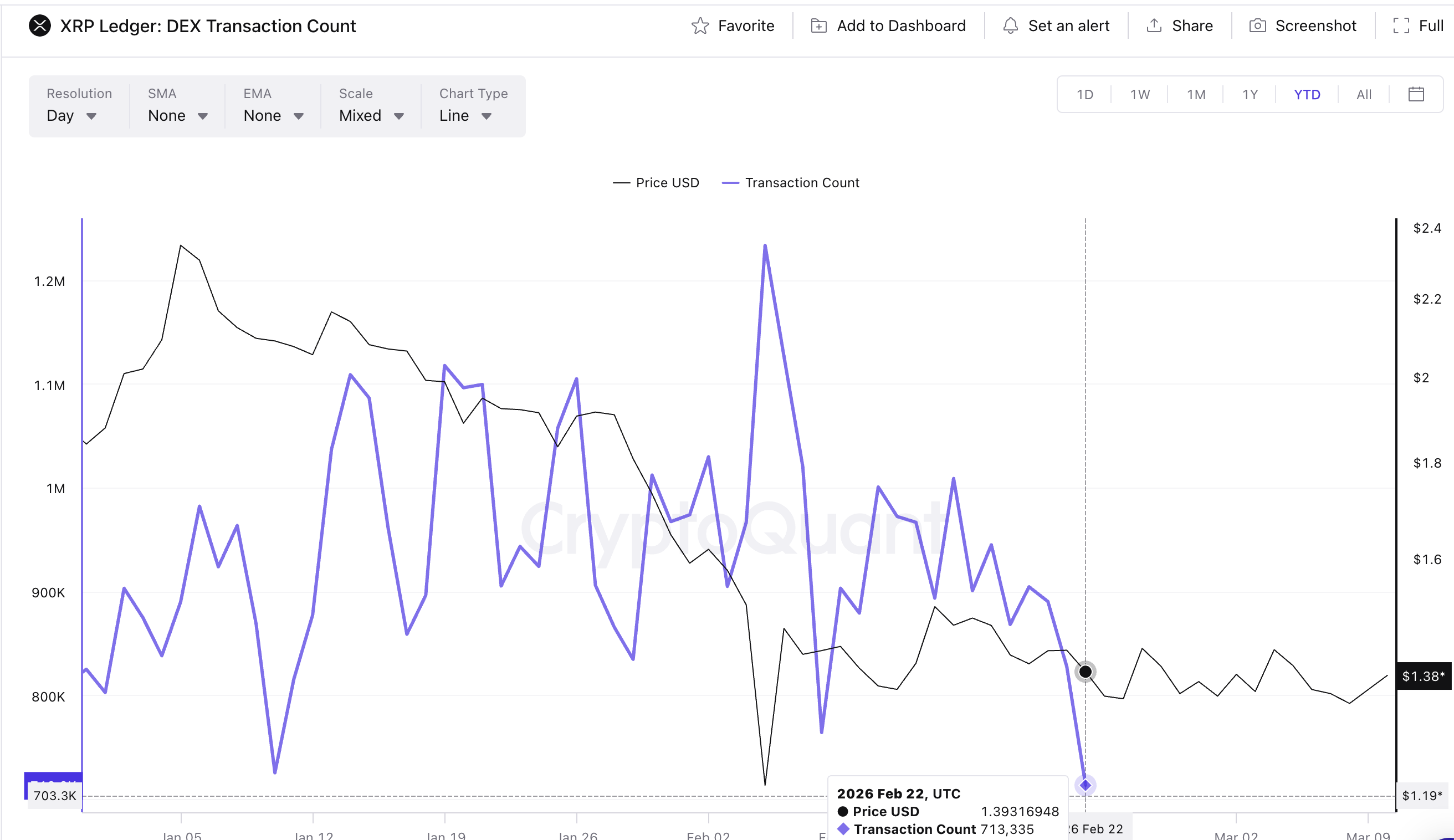
Task: Capture the chart with the Screenshot camera icon
Action: (x=1259, y=25)
